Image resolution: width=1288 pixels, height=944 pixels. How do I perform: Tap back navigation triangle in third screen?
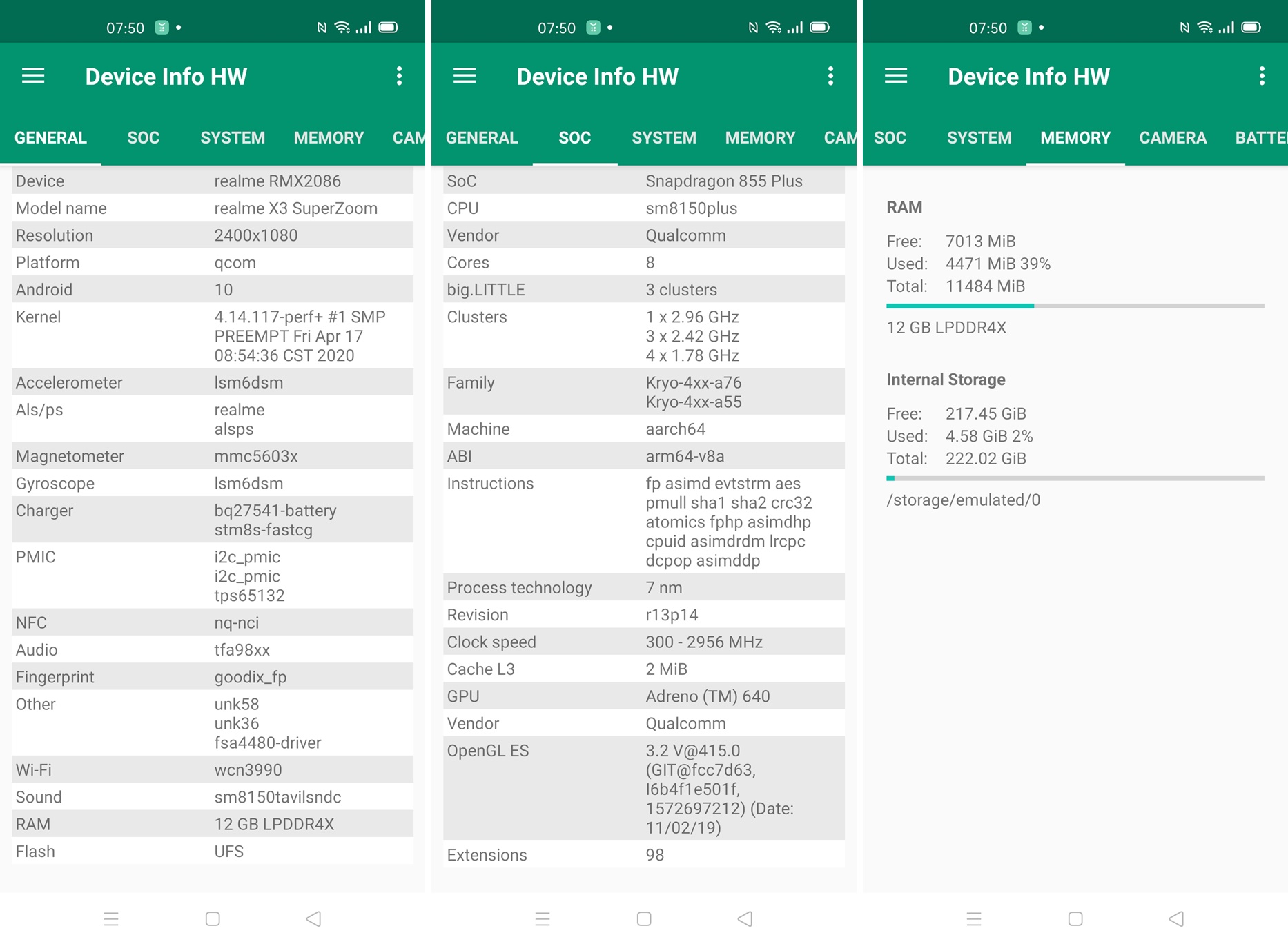coord(1177,918)
